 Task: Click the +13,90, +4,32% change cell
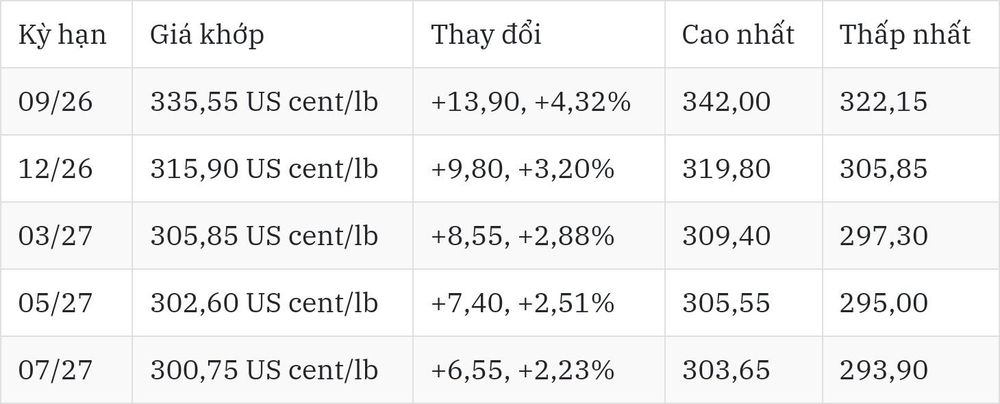(x=539, y=101)
